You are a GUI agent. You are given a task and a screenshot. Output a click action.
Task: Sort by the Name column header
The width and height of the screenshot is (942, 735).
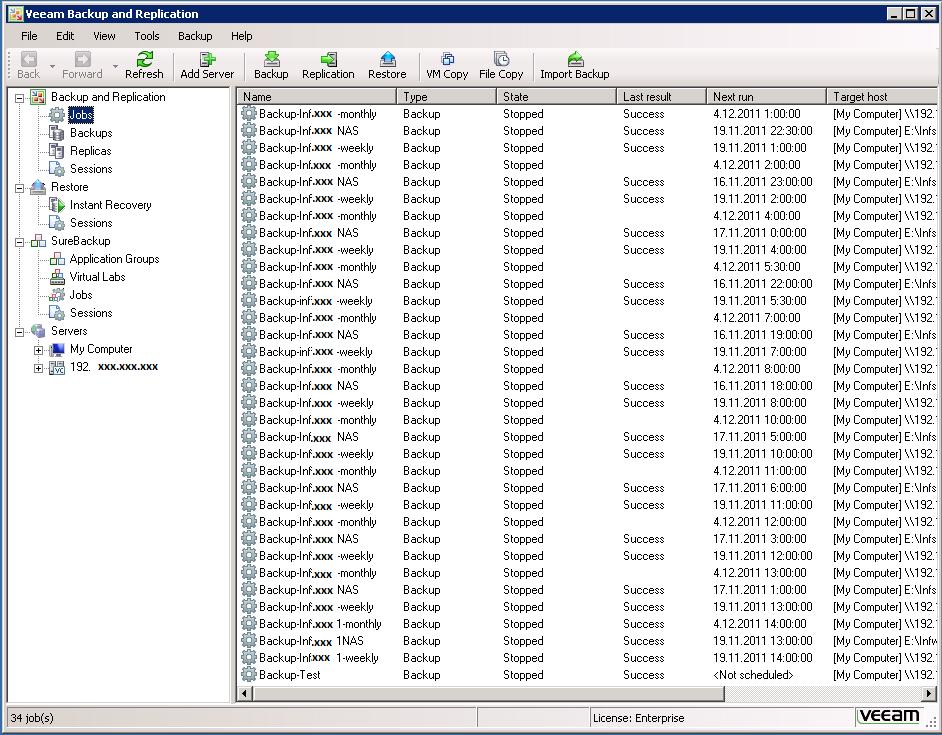pos(317,96)
